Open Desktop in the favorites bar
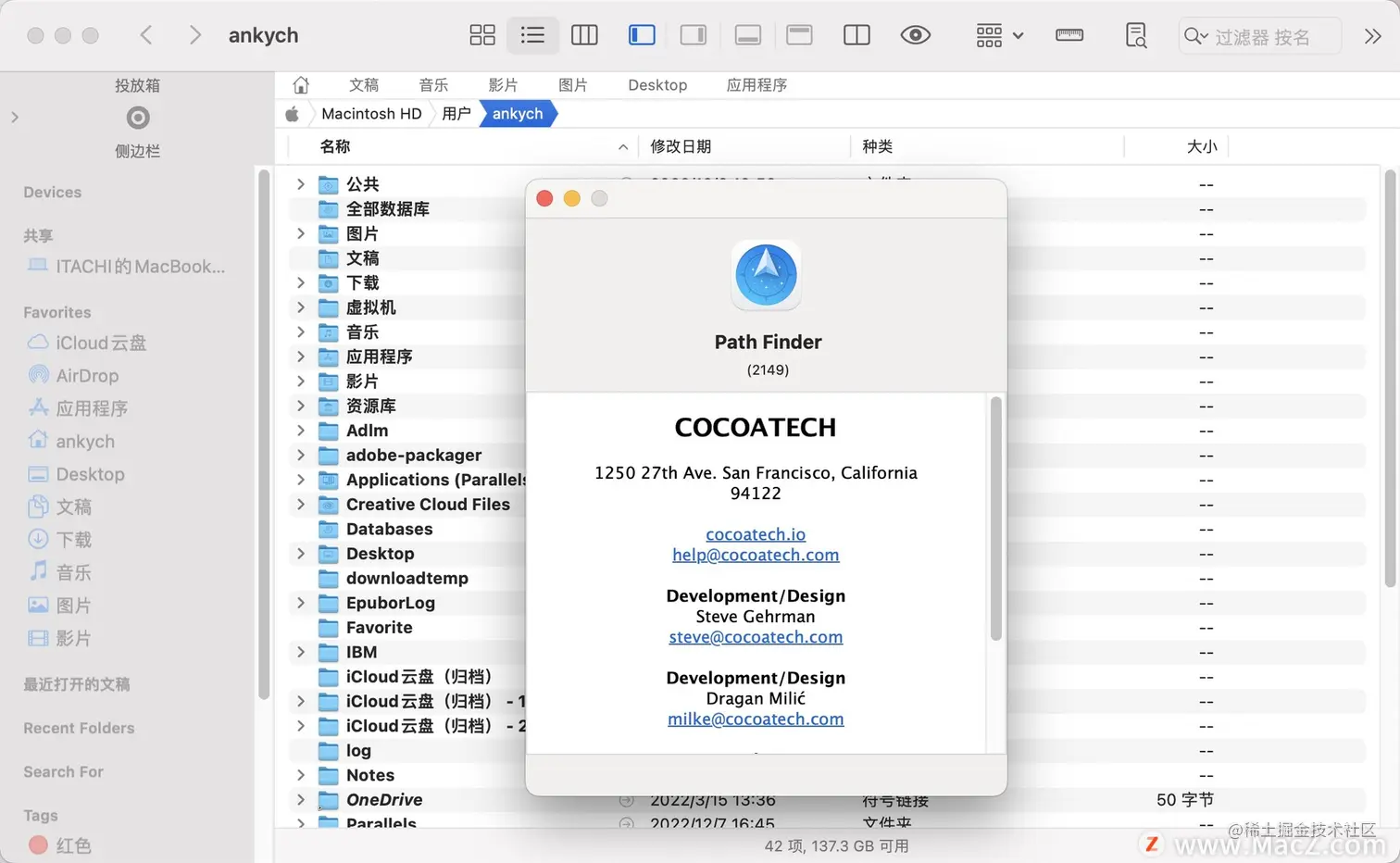 (x=657, y=84)
